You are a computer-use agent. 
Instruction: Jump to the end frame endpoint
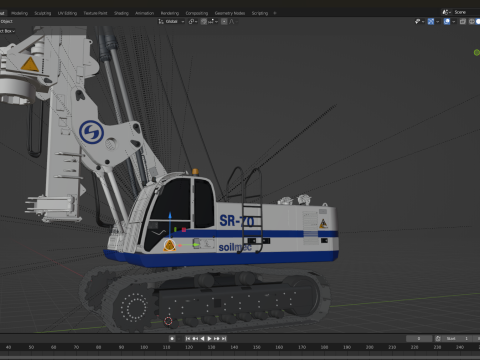tap(224, 339)
